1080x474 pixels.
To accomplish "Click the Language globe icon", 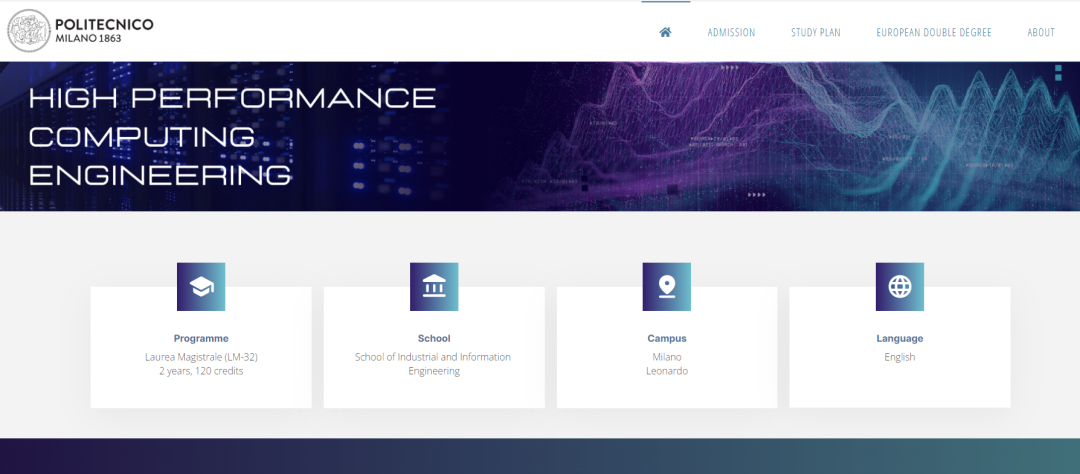I will coord(900,287).
